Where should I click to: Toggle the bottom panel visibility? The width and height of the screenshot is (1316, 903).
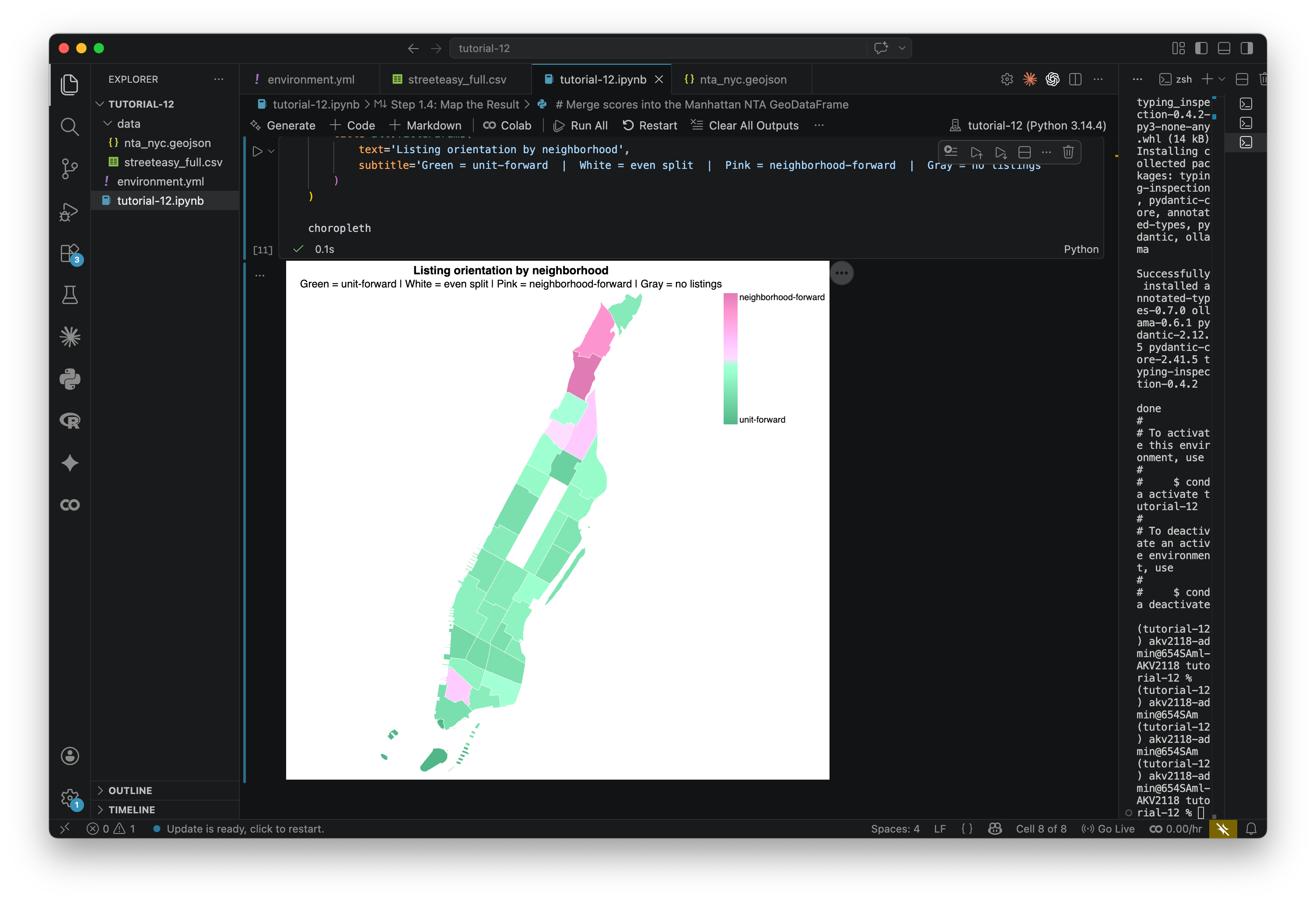(1224, 48)
